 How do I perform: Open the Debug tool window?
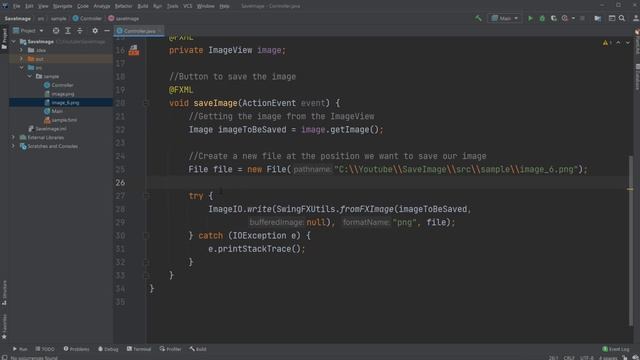(x=108, y=349)
